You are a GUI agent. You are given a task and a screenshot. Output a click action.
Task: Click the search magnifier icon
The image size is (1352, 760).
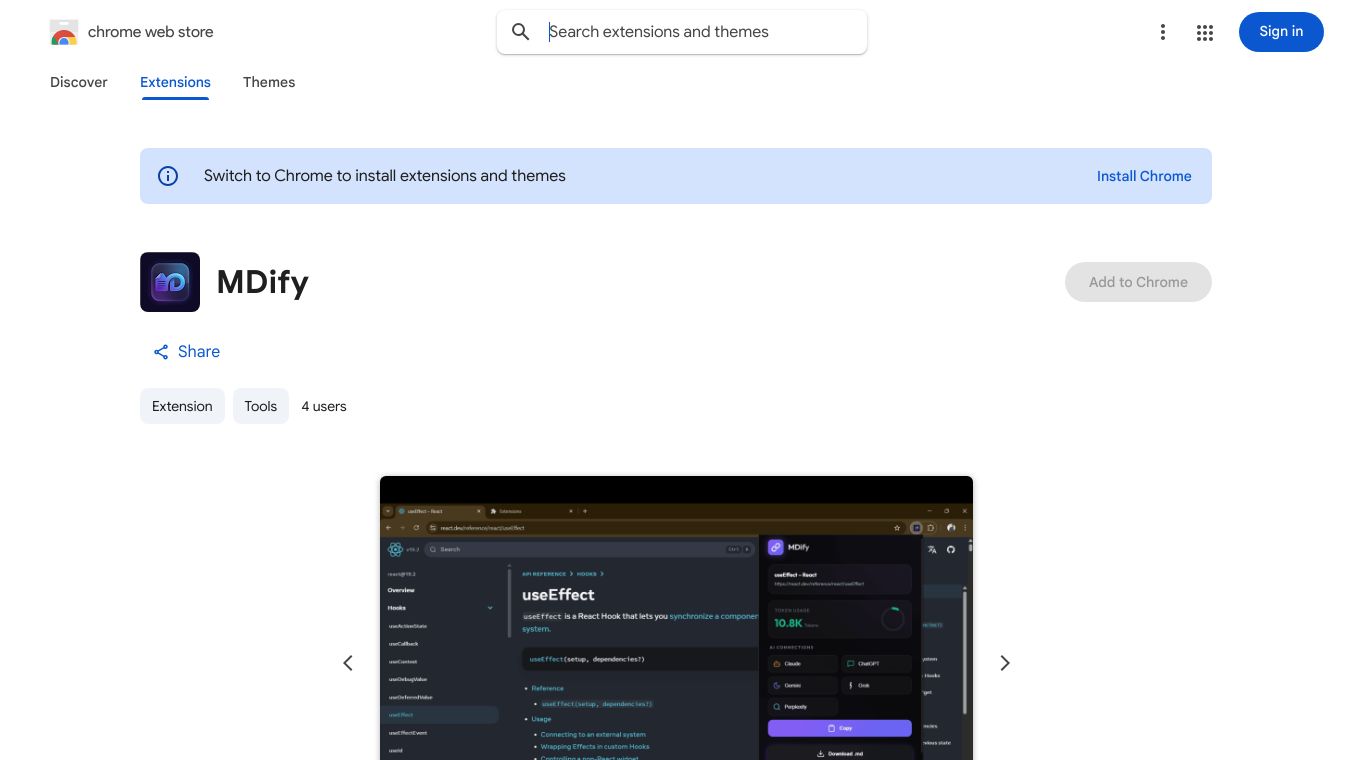pos(521,32)
